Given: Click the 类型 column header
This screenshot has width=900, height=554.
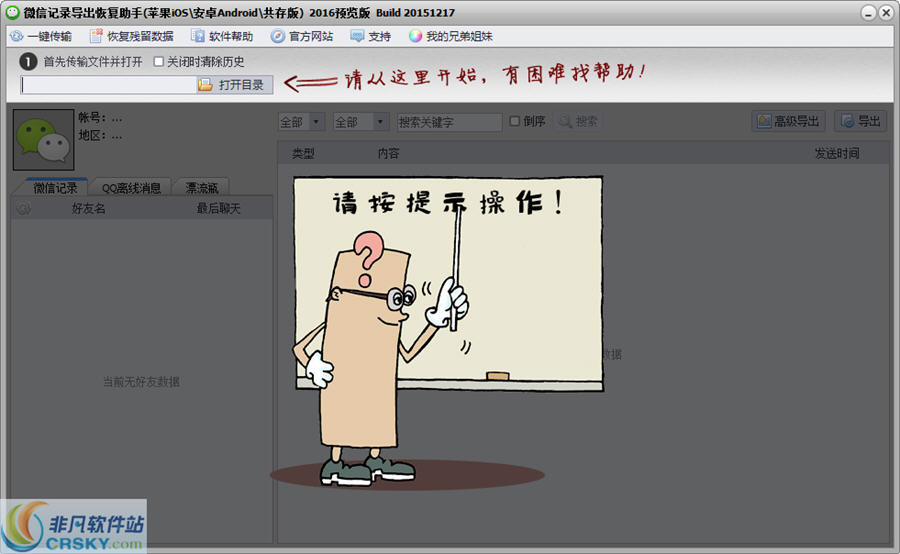Looking at the screenshot, I should click(x=303, y=153).
